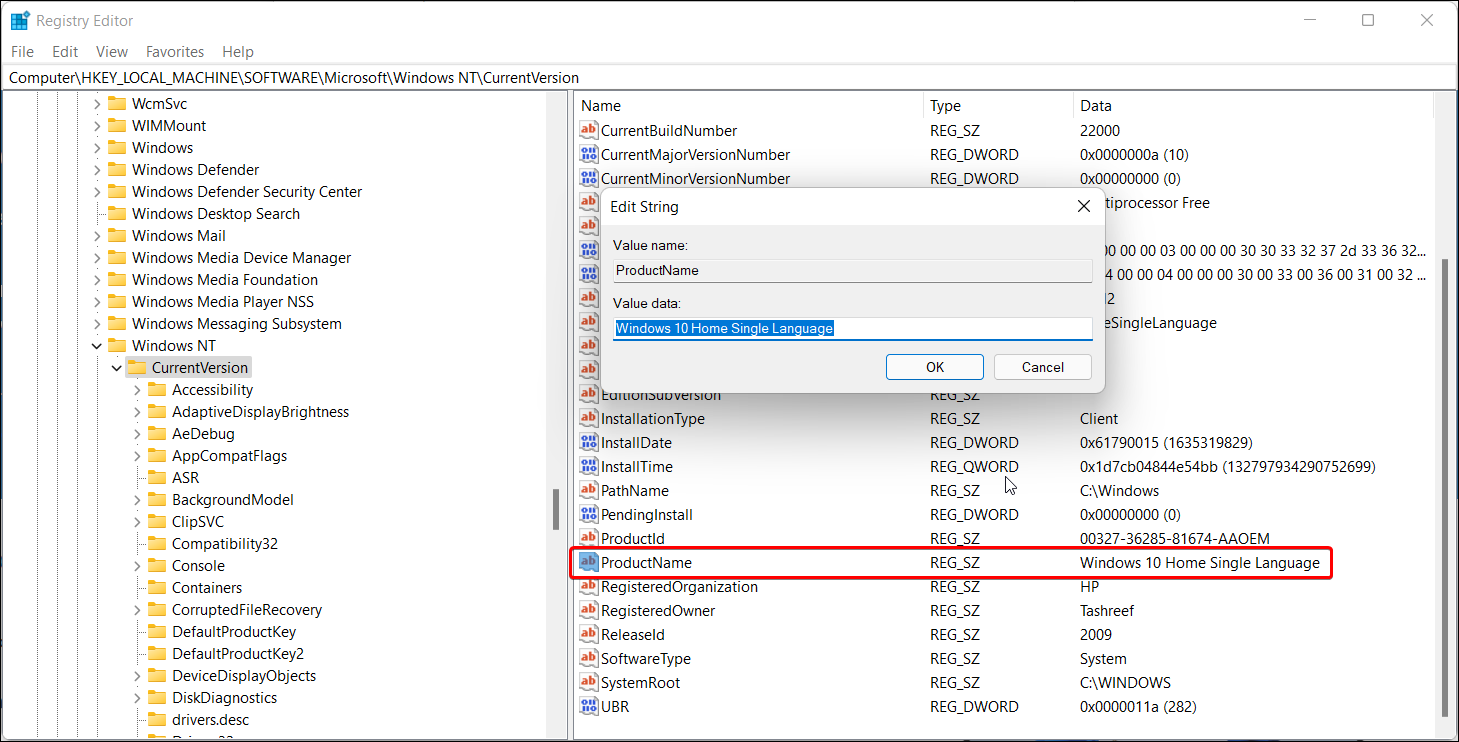
Task: Click the open folder icon for CurrentVersion
Action: click(136, 368)
